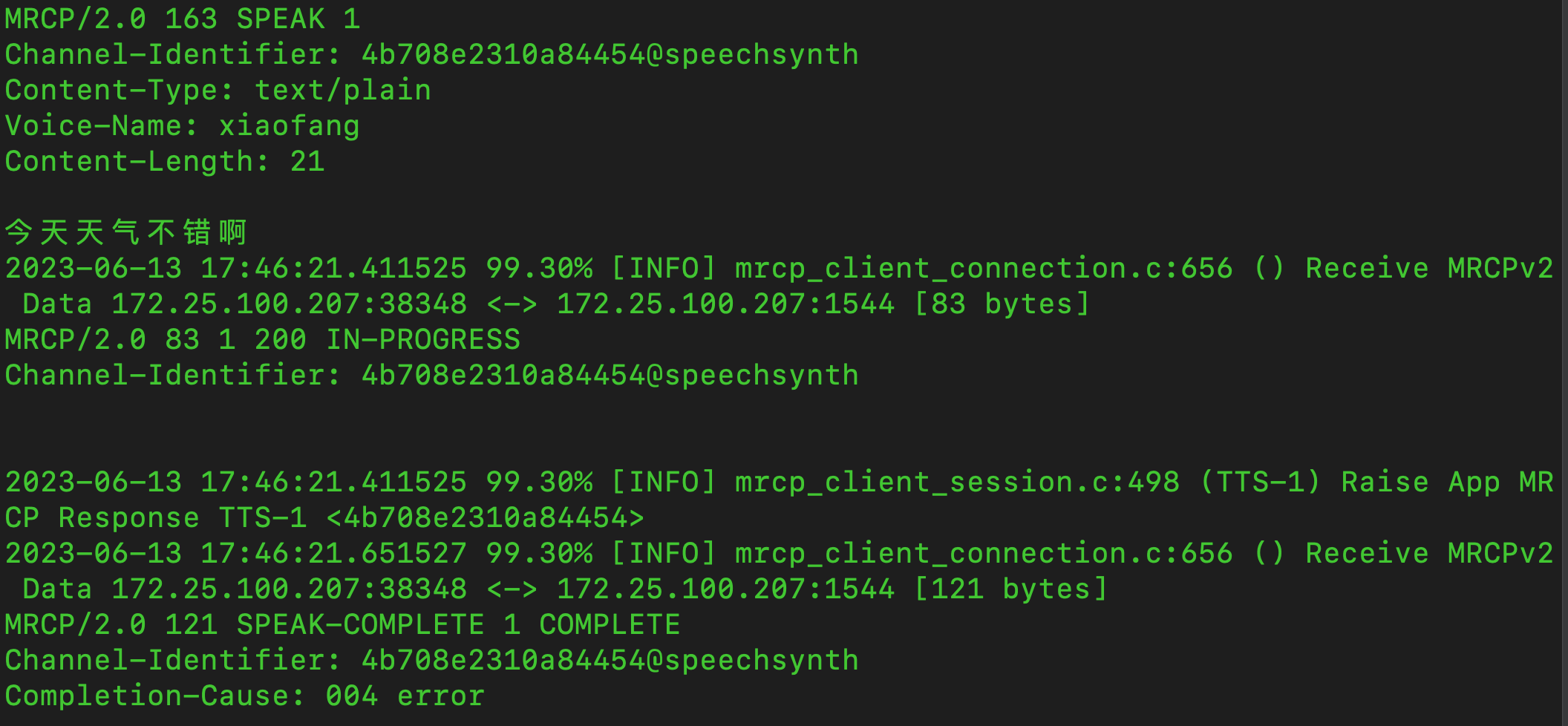Click the 004 error completion value
1568x726 pixels.
point(405,696)
